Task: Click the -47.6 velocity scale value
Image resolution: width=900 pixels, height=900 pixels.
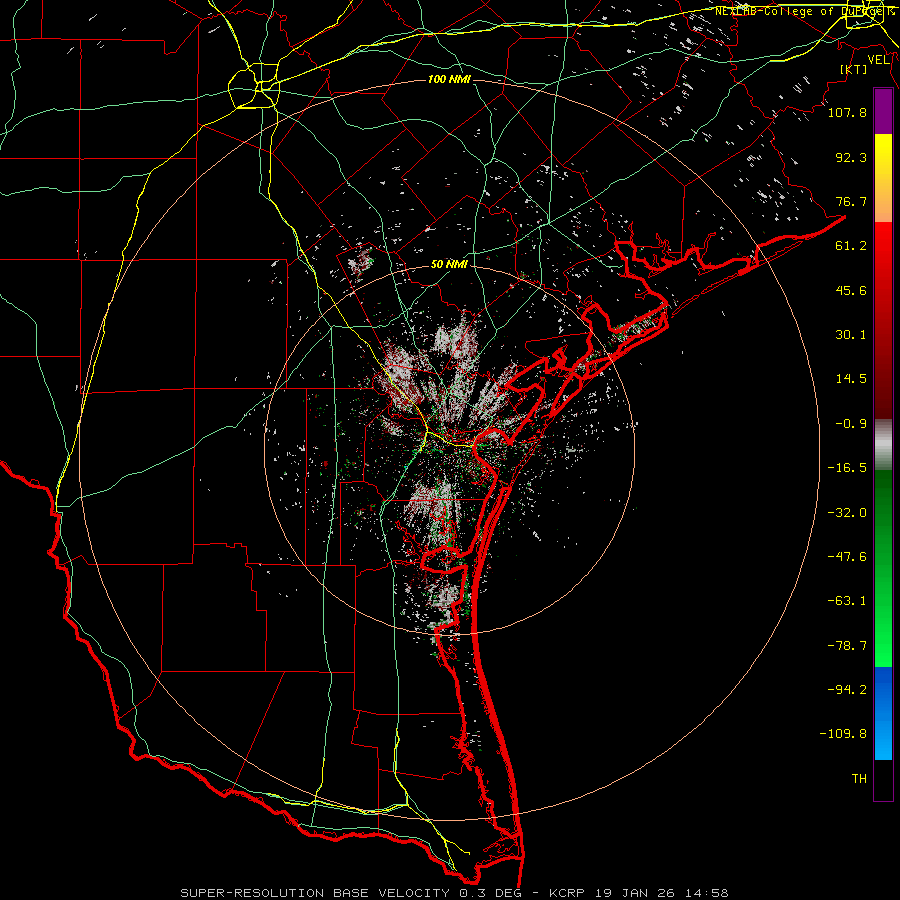Action: click(847, 557)
